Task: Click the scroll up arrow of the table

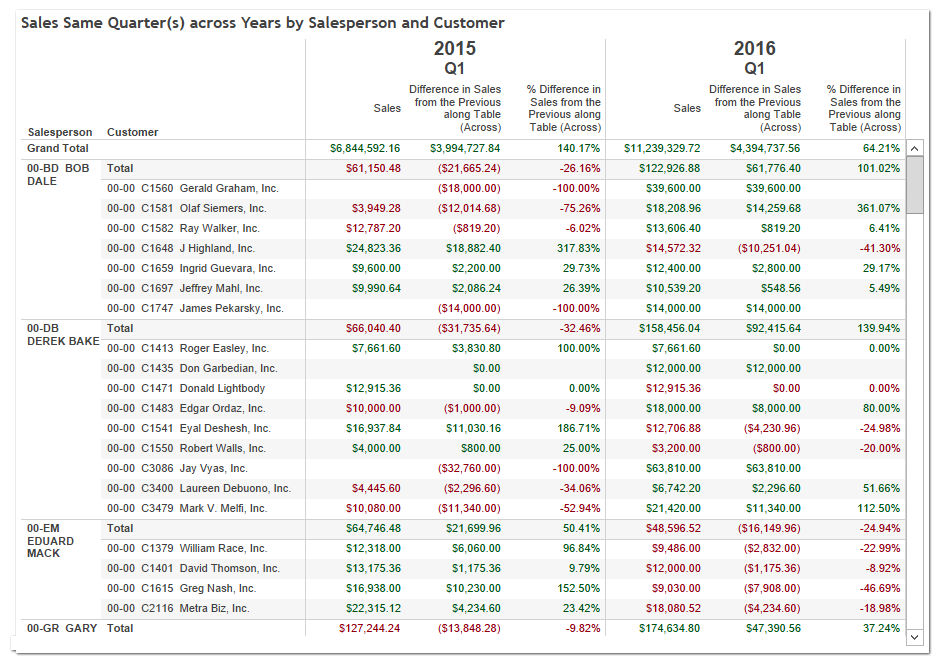Action: (x=915, y=148)
